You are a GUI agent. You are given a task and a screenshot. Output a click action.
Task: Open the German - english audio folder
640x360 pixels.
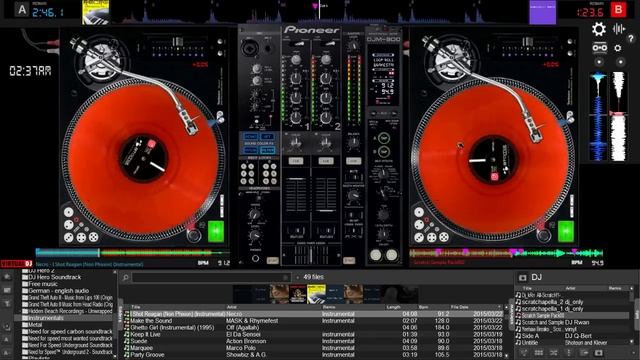(58, 291)
